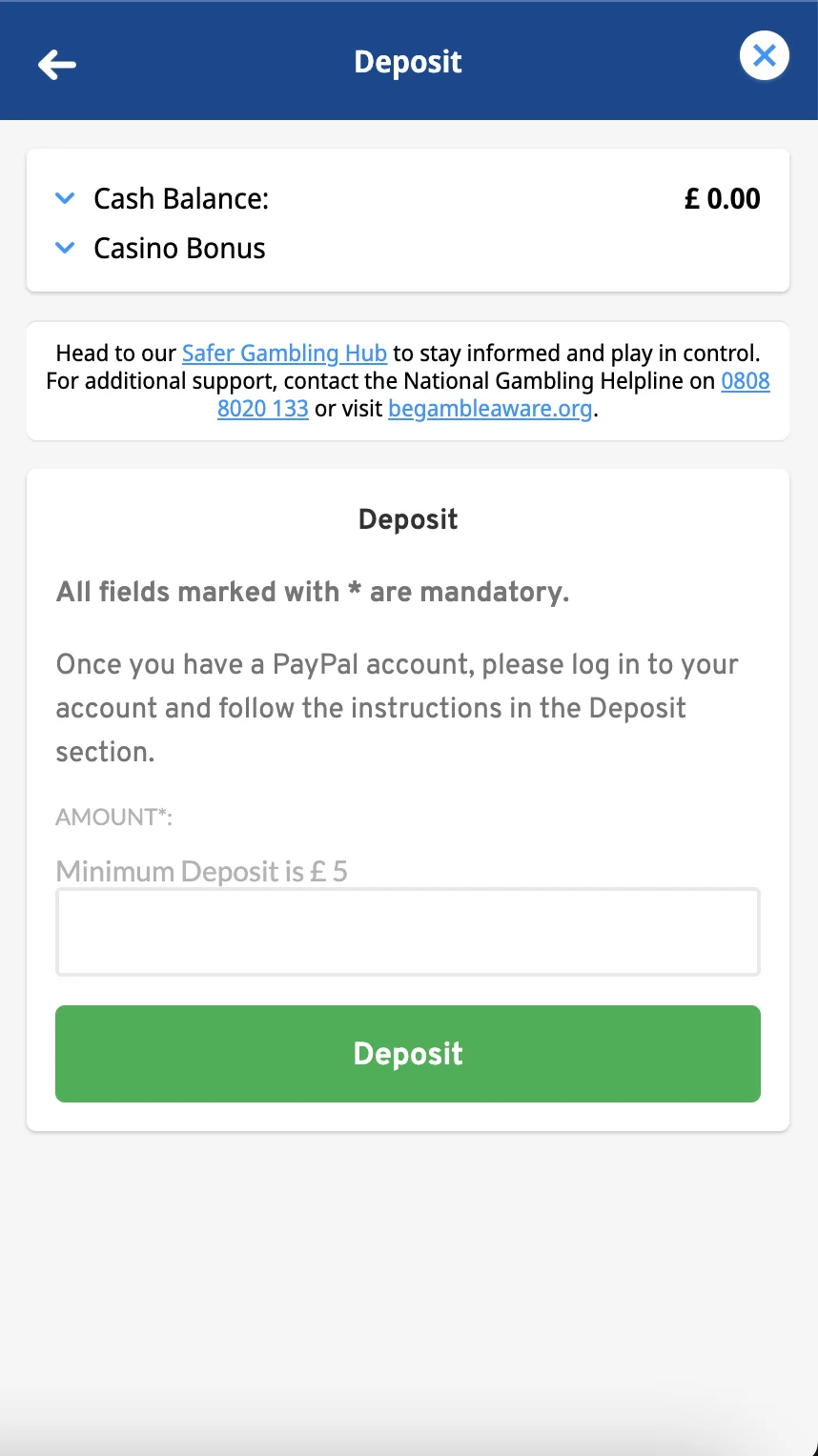Open the Safer Gambling Hub link
Viewport: 818px width, 1456px height.
284,354
